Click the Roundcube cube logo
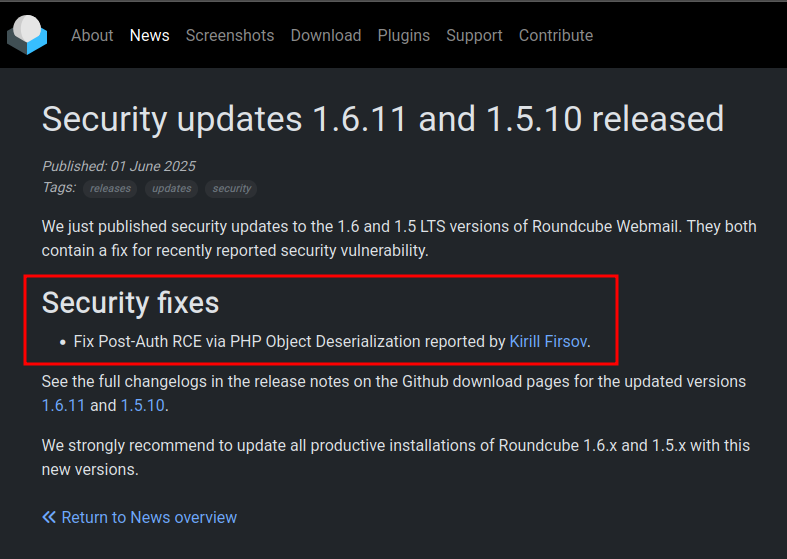Viewport: 787px width, 559px height. click(27, 35)
